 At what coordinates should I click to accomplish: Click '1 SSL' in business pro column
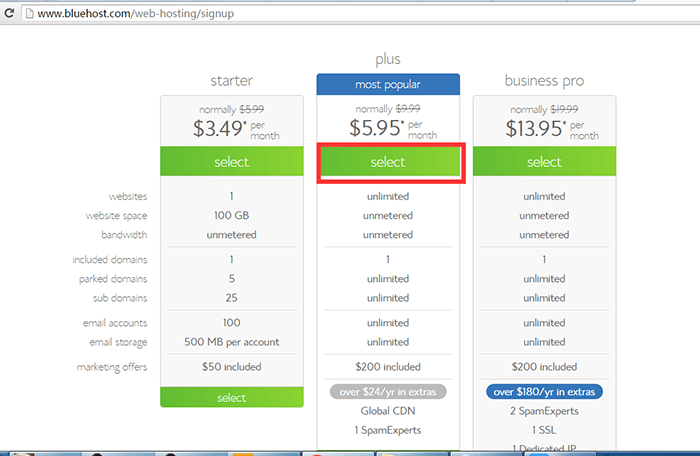[544, 430]
